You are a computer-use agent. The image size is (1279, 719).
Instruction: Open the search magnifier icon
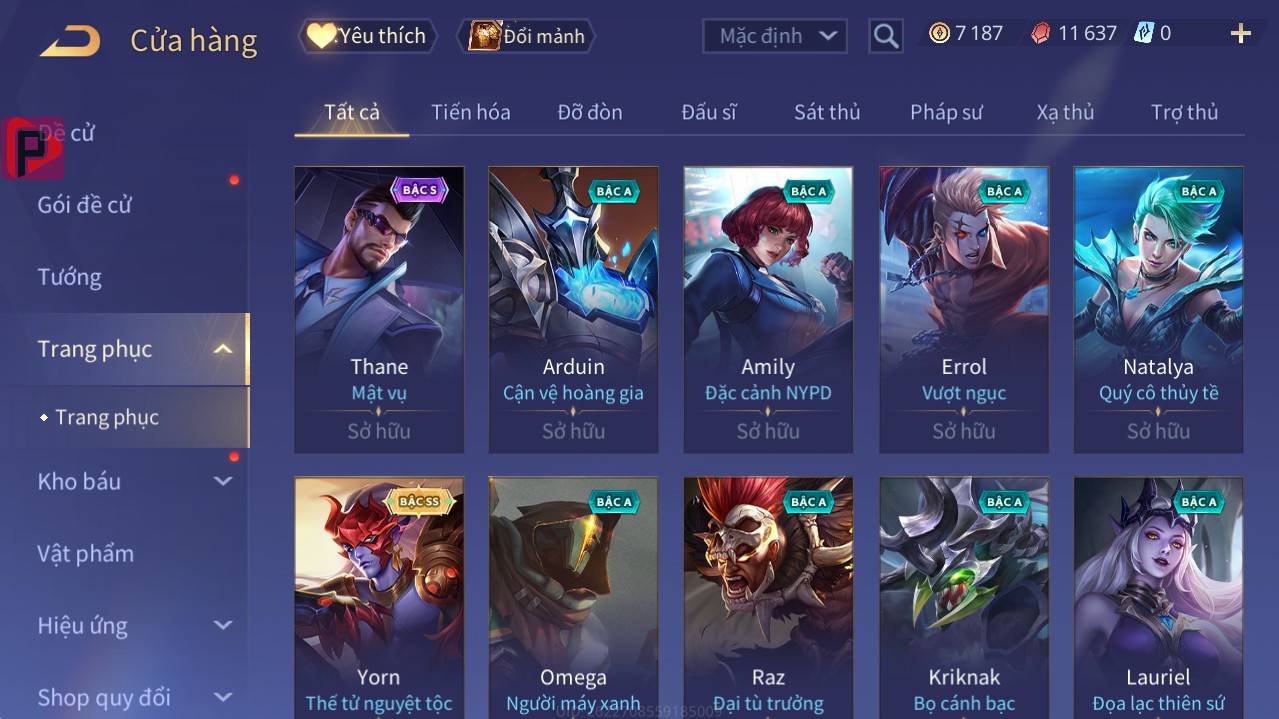(885, 37)
